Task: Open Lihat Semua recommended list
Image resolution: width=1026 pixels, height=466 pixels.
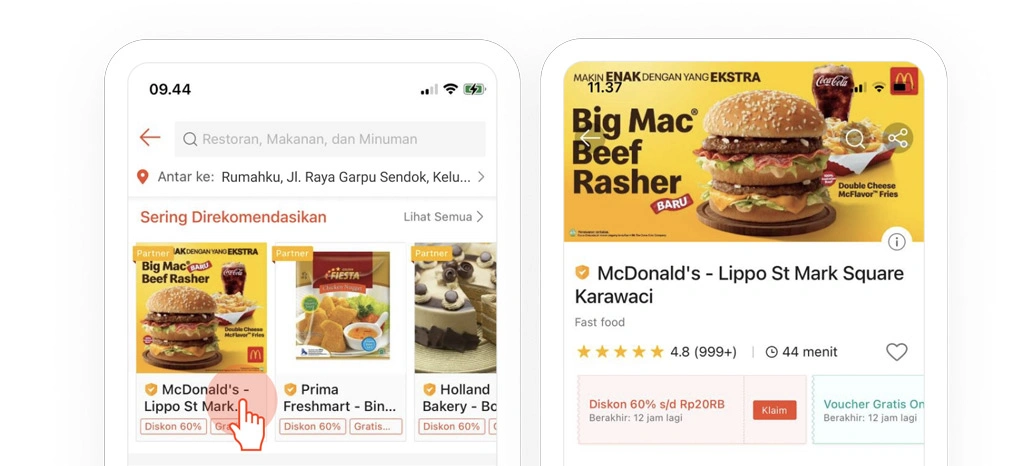Action: click(443, 217)
